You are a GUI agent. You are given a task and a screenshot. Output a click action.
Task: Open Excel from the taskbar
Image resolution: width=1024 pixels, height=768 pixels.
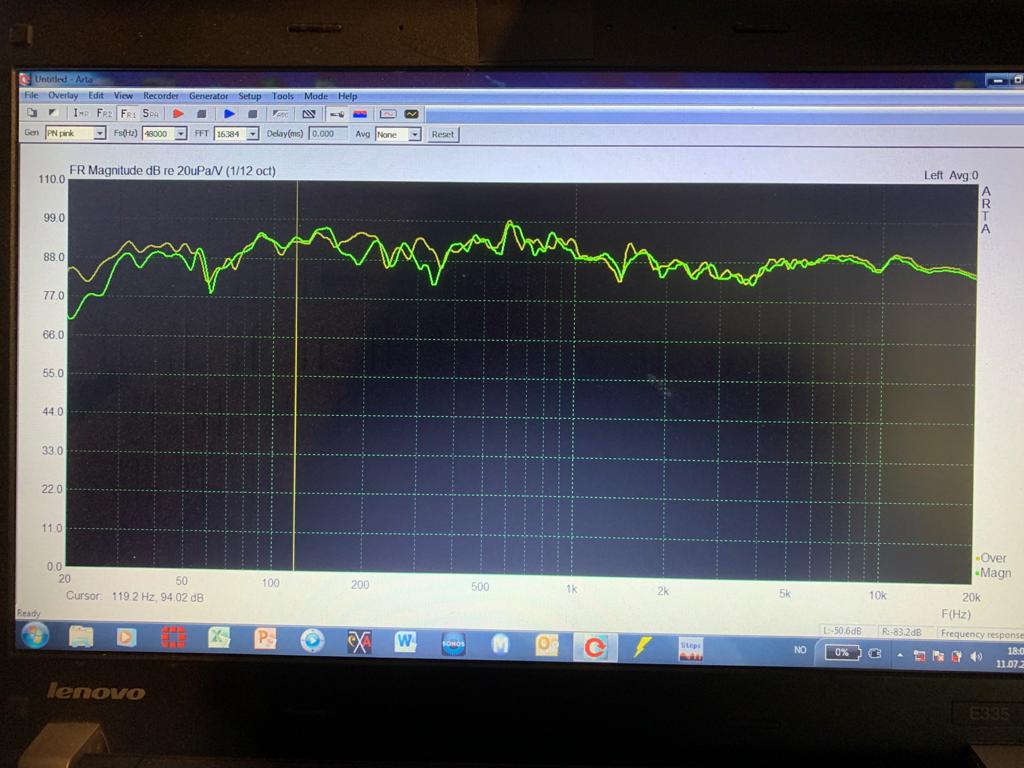(219, 638)
